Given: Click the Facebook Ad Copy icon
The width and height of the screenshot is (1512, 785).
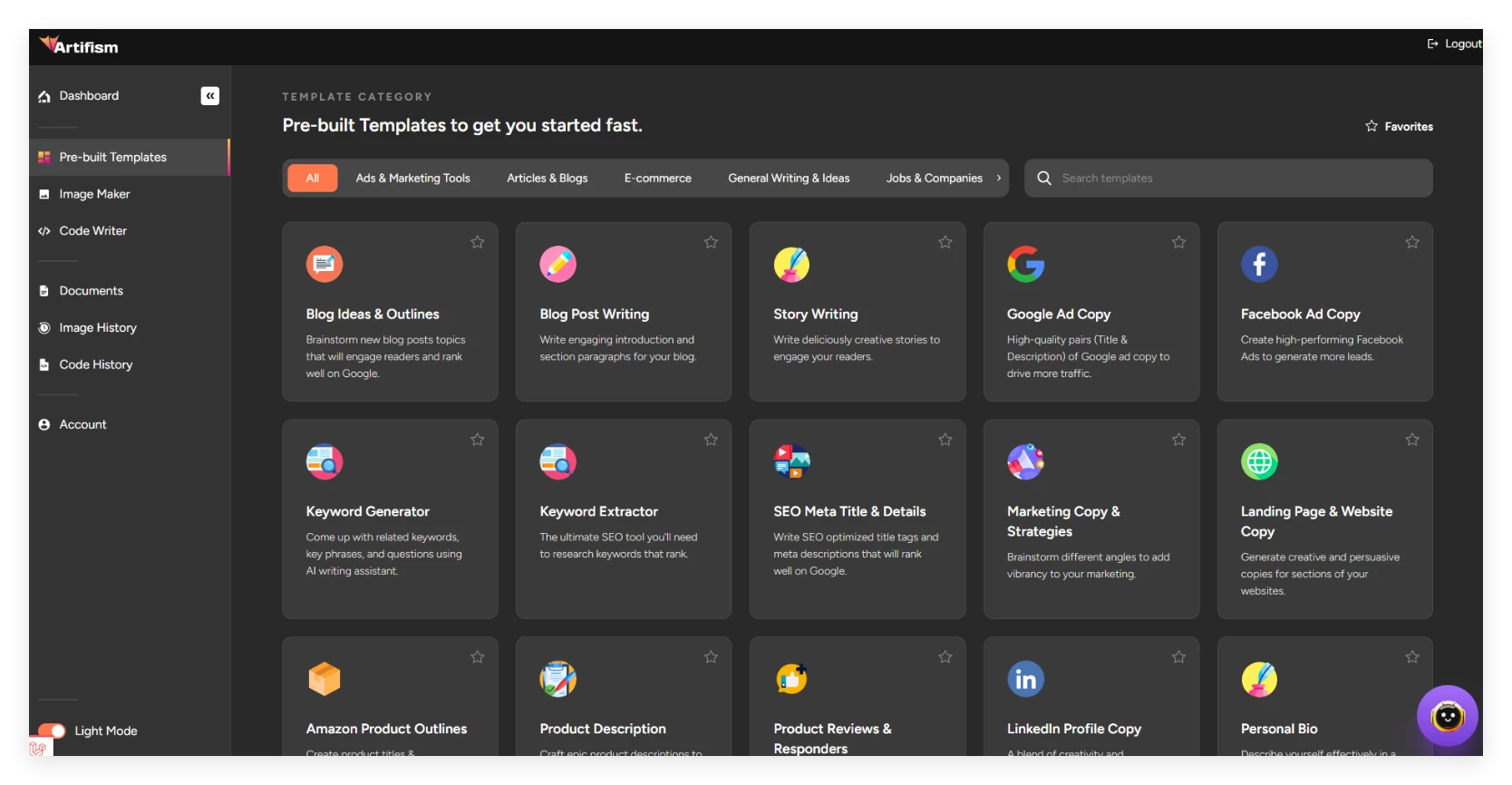Looking at the screenshot, I should pyautogui.click(x=1259, y=264).
